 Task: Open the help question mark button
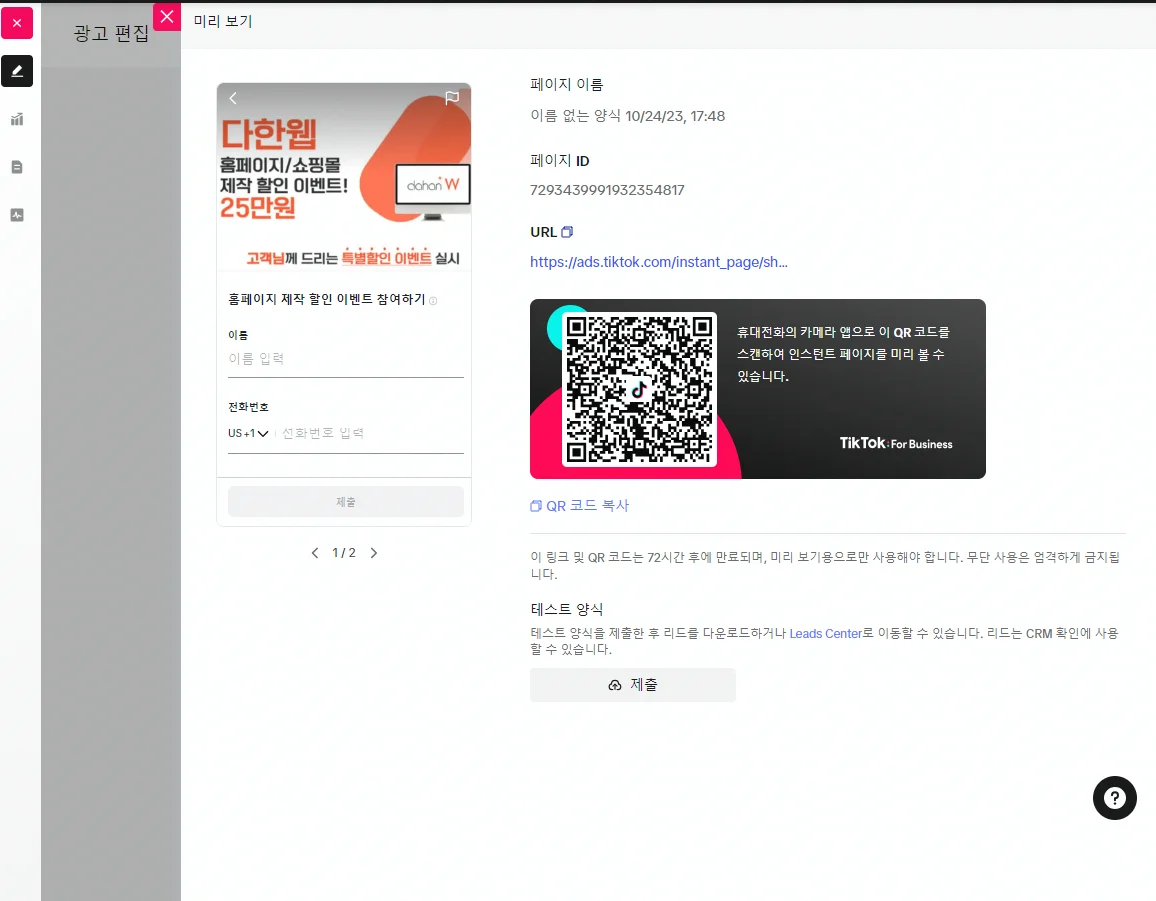(x=1114, y=798)
